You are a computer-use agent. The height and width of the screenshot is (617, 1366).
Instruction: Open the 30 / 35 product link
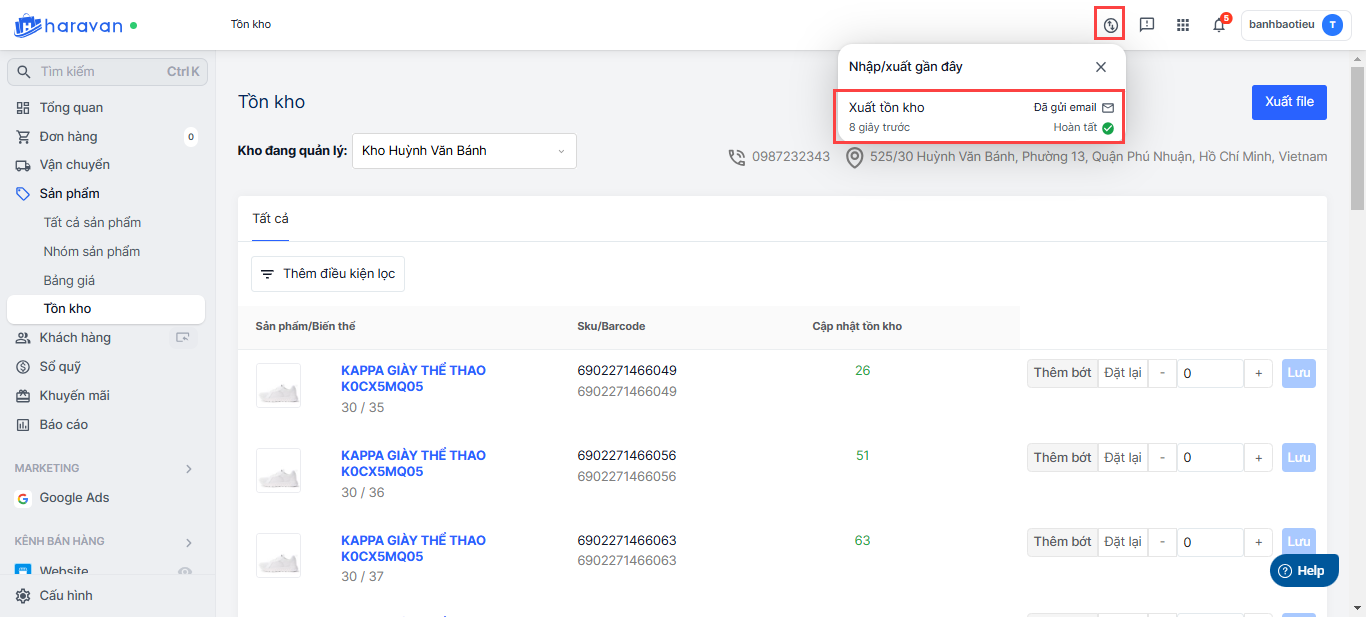413,378
